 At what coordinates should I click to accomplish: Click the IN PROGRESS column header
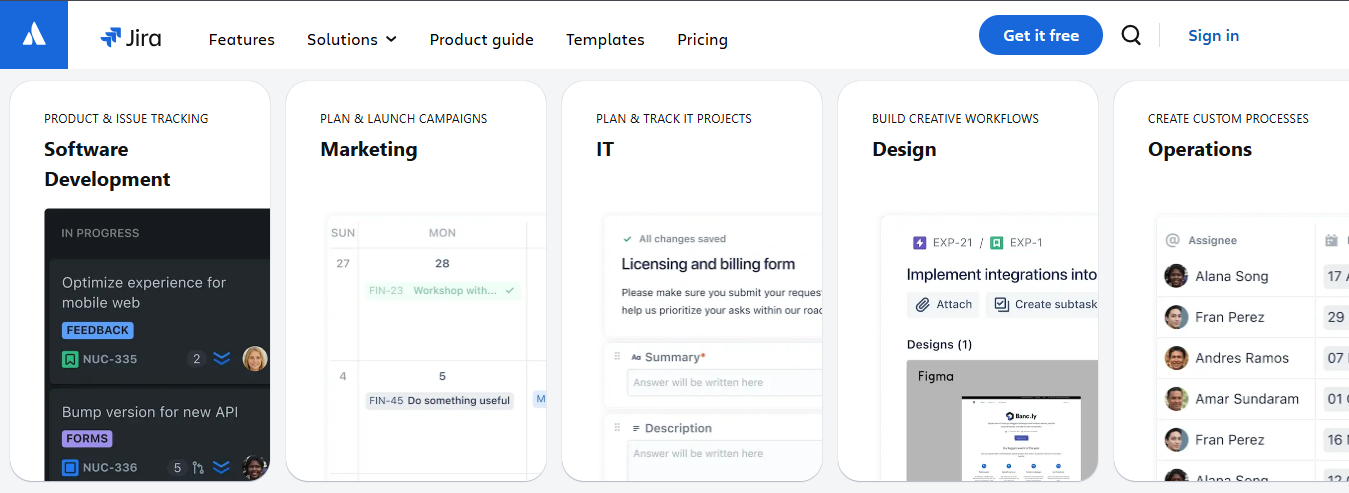pyautogui.click(x=100, y=233)
